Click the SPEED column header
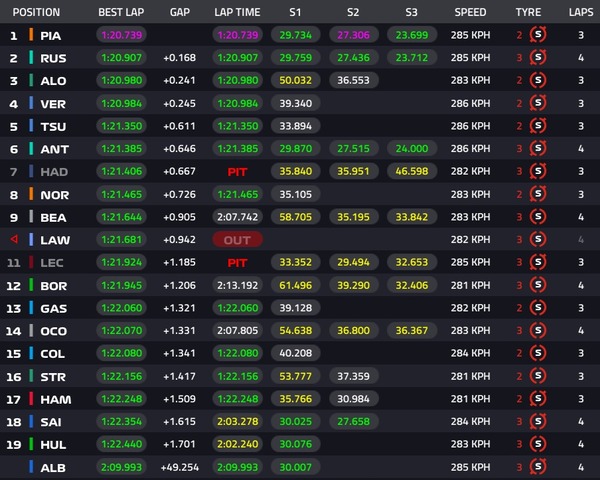Viewport: 600px width, 480px height. click(470, 13)
